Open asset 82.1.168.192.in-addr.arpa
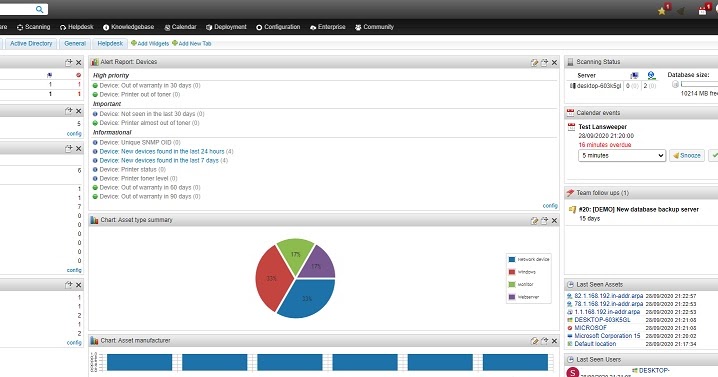 tap(609, 296)
